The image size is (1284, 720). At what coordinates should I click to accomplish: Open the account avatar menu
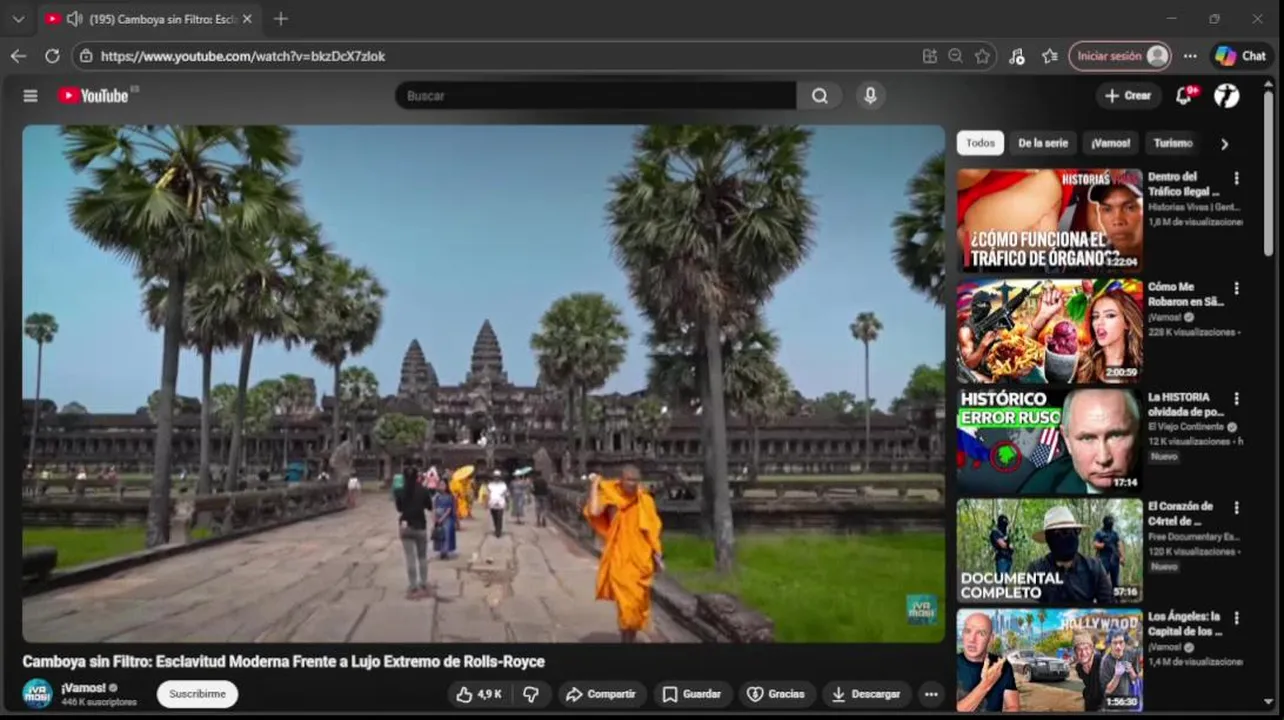pyautogui.click(x=1227, y=96)
